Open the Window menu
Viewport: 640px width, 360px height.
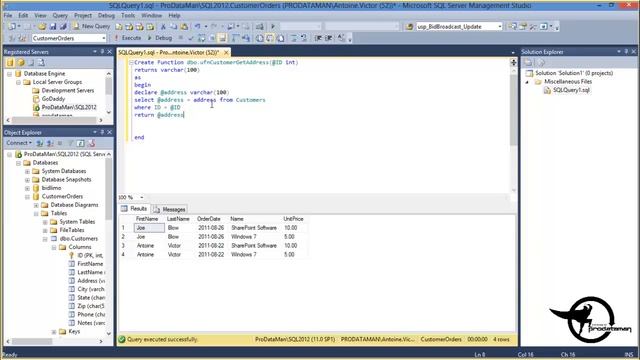point(151,16)
